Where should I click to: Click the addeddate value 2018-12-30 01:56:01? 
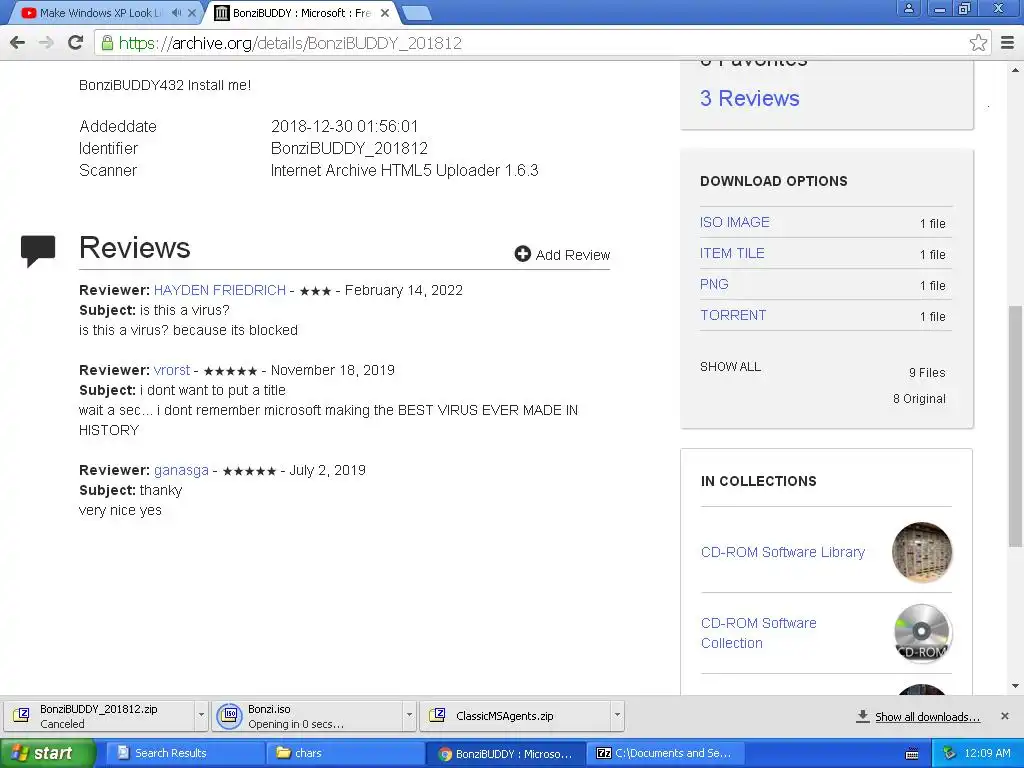click(344, 126)
